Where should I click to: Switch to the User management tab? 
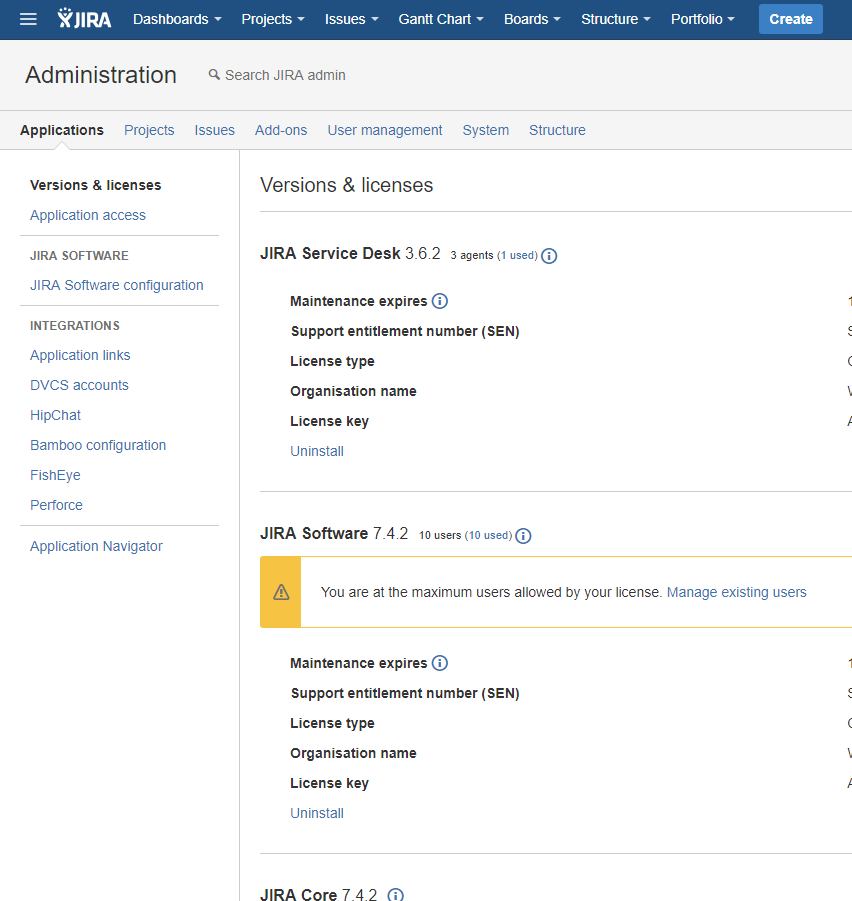click(x=385, y=130)
